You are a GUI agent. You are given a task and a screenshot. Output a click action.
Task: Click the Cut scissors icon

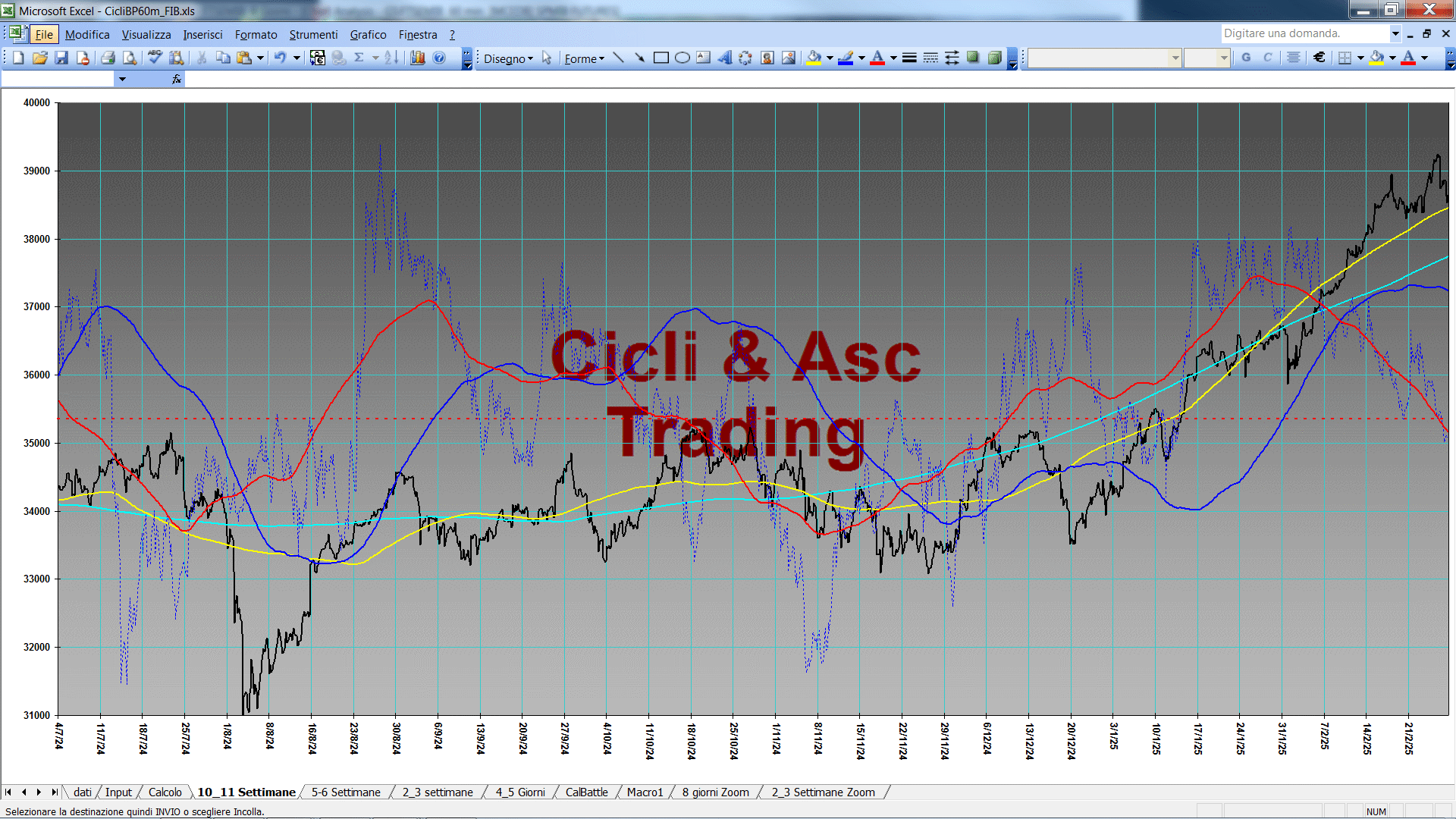202,58
